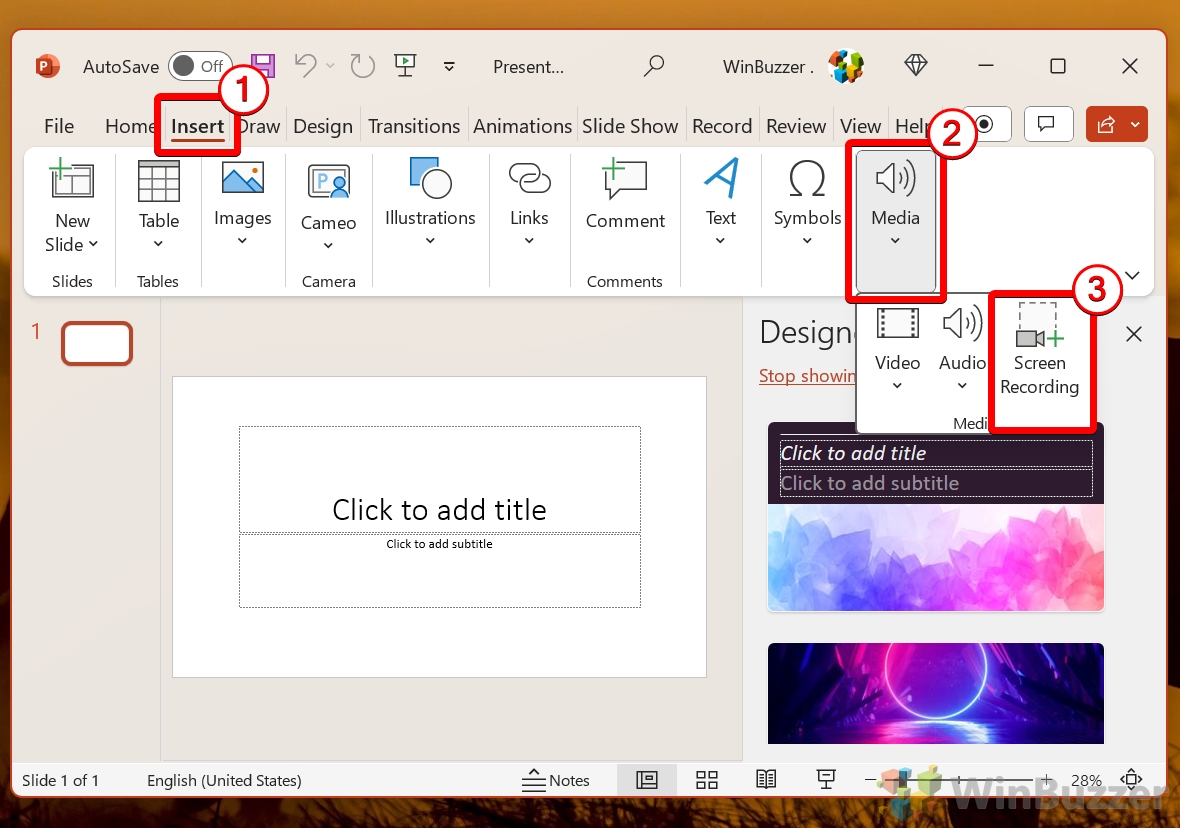This screenshot has height=828, width=1180.
Task: Click the red Share button
Action: pyautogui.click(x=1116, y=124)
